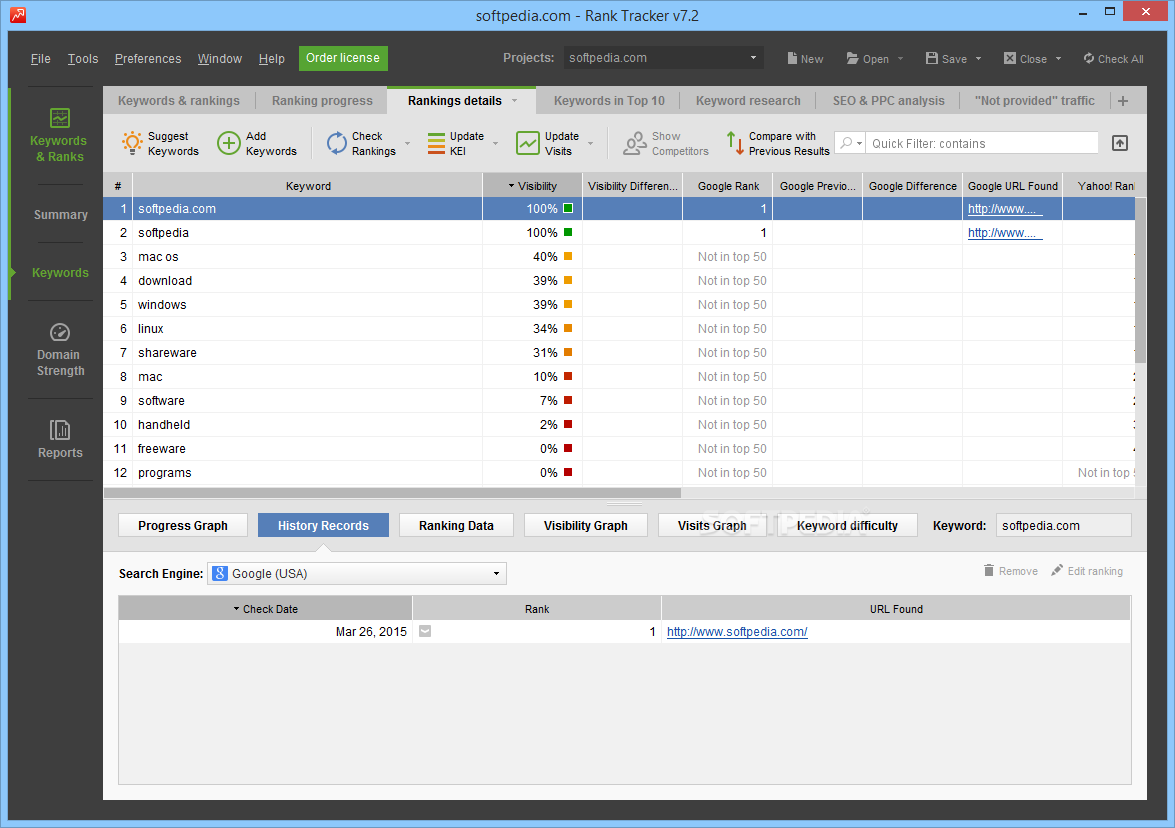
Task: Open the Preferences menu
Action: (x=148, y=58)
